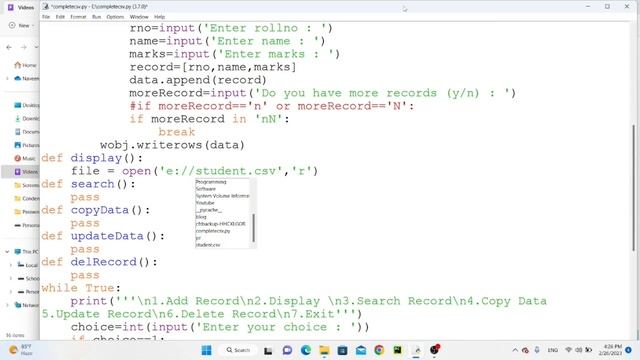Expand the Network tree node
This screenshot has height=360, width=640.
(7, 305)
